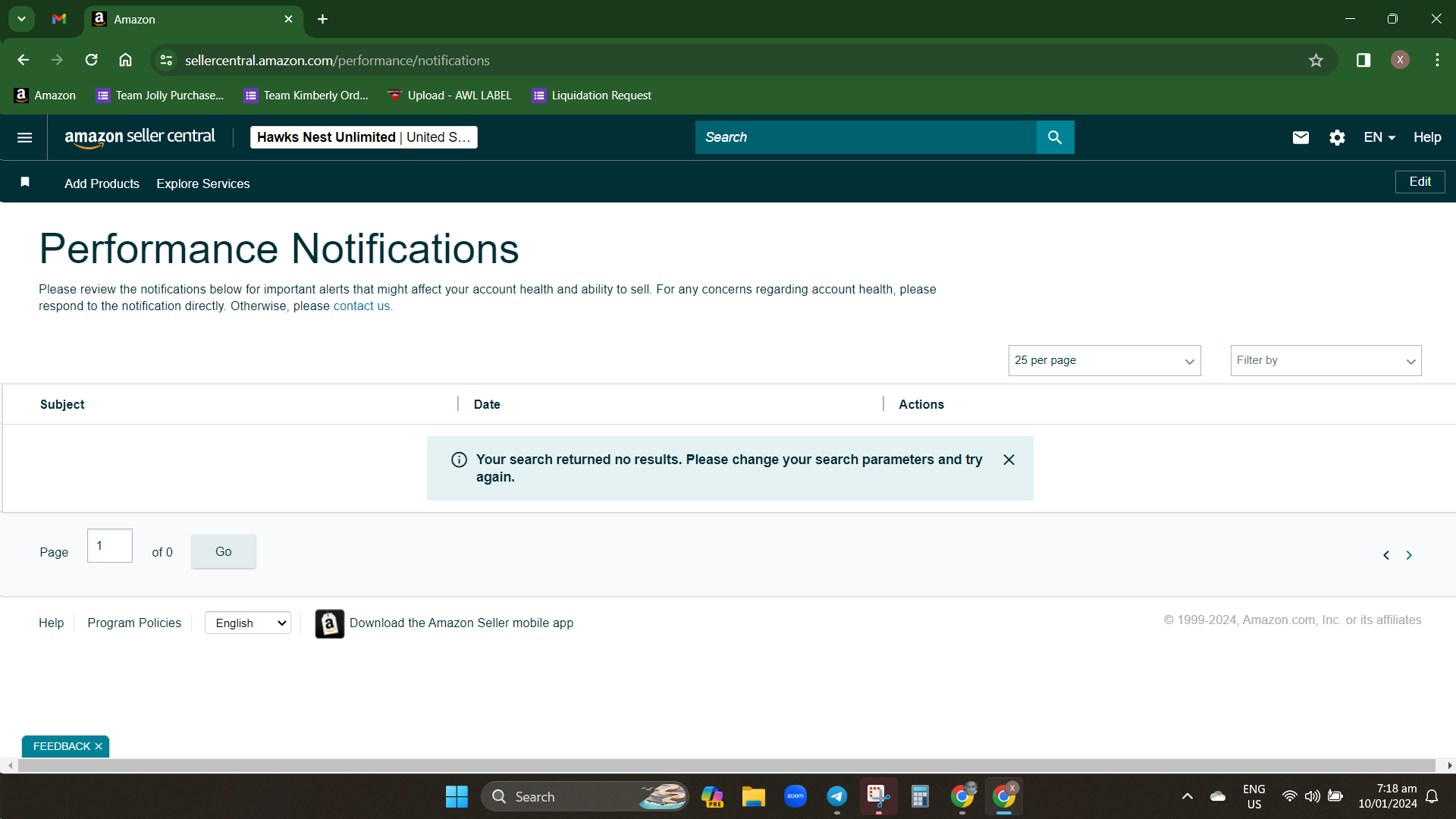Open the Windows notification bell

[1432, 797]
